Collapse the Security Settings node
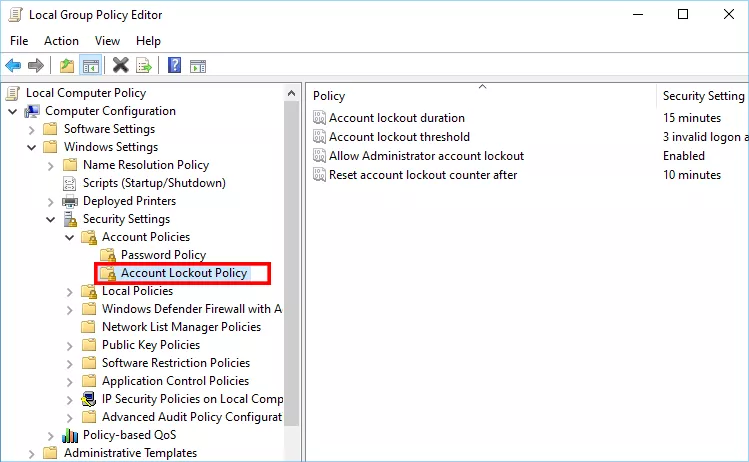 point(51,220)
